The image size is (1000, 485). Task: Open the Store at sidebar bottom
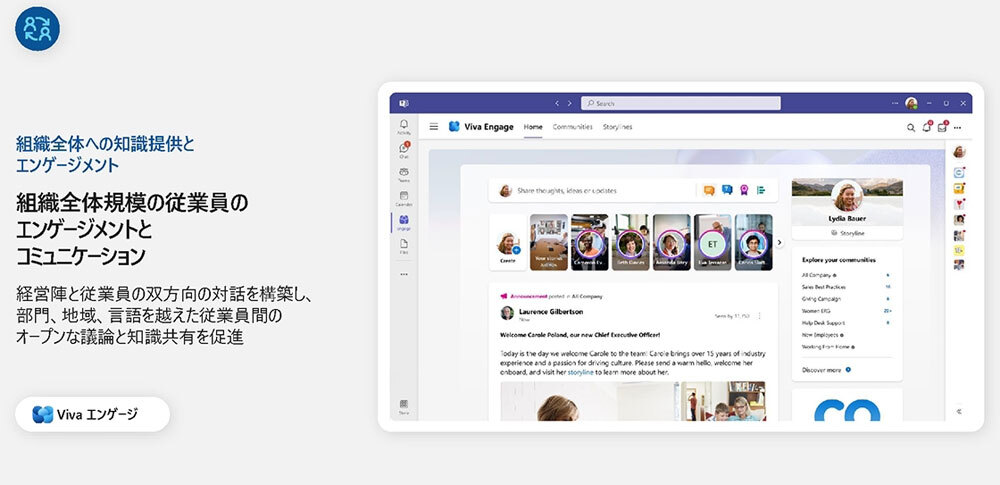click(404, 407)
